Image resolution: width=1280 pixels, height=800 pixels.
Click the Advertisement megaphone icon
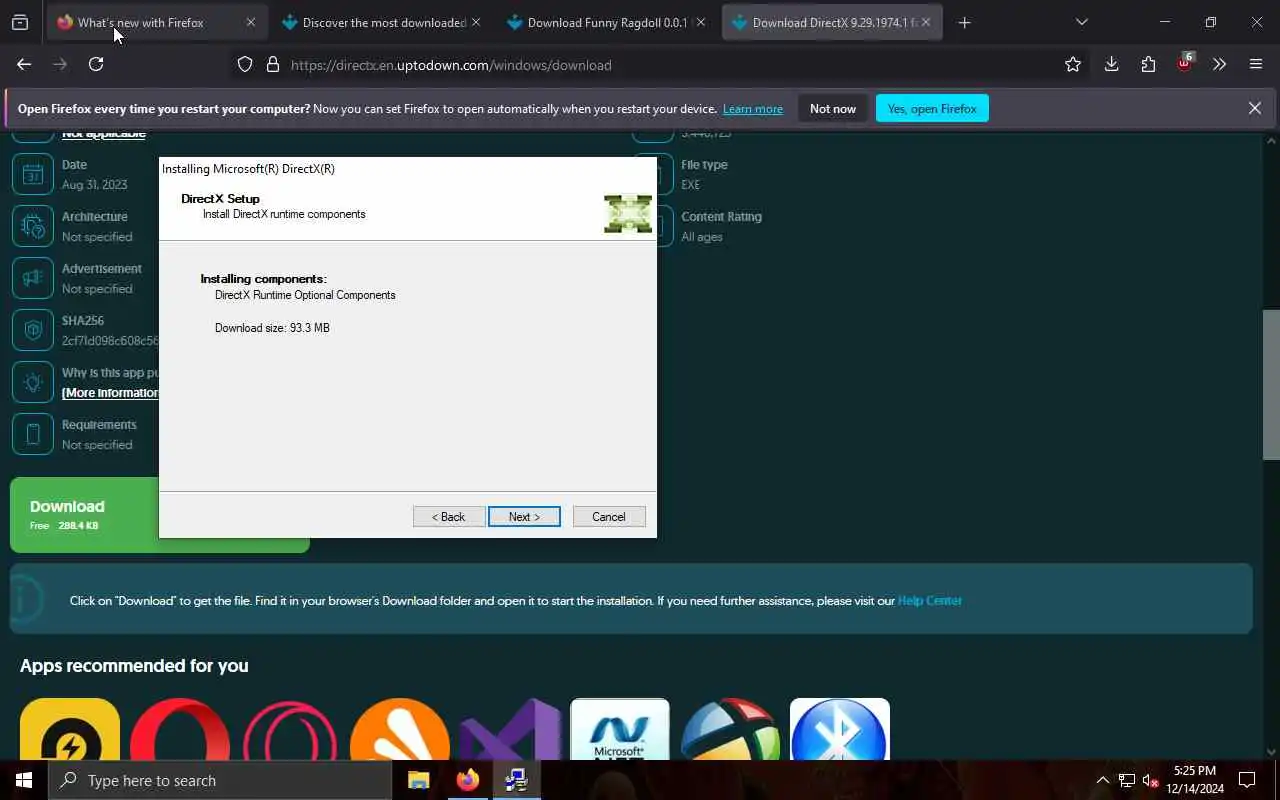click(33, 279)
